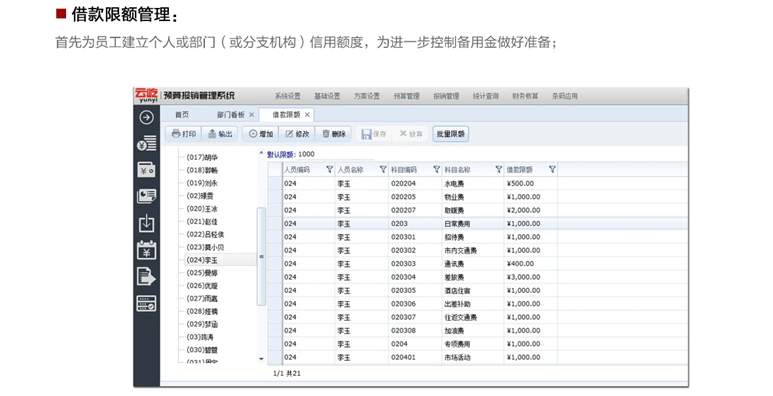Open the report chart icon in the sidebar
Screen dimensions: 773x396
(146, 196)
